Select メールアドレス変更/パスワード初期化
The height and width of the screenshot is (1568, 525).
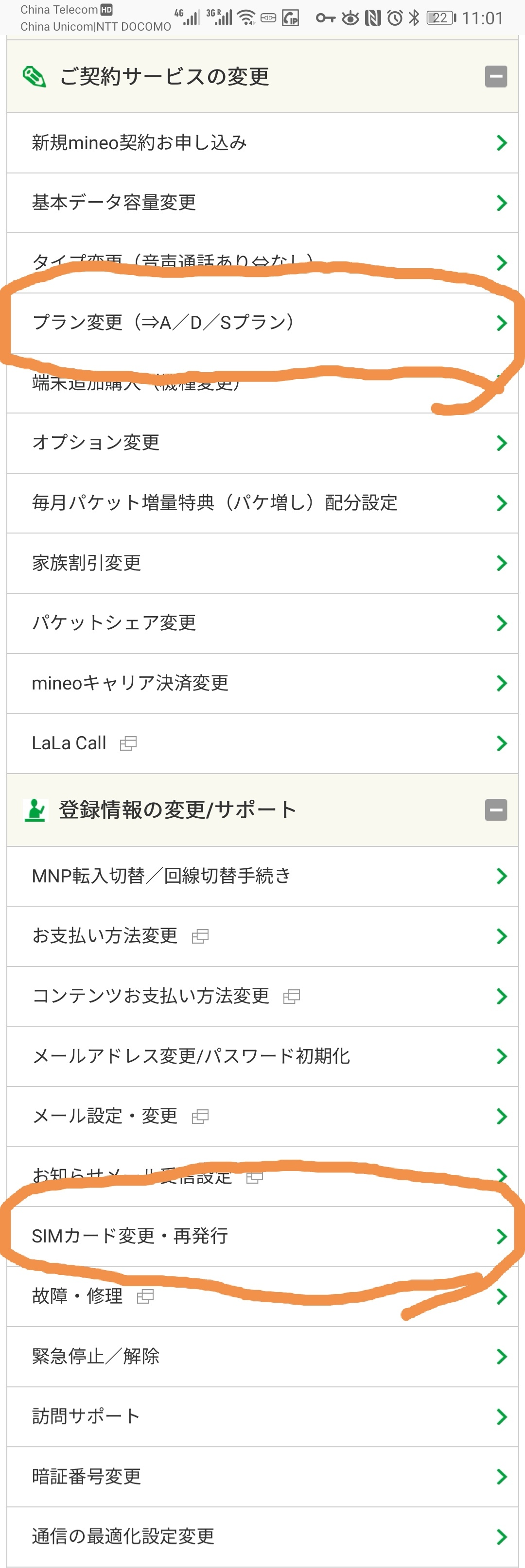pyautogui.click(x=191, y=1056)
